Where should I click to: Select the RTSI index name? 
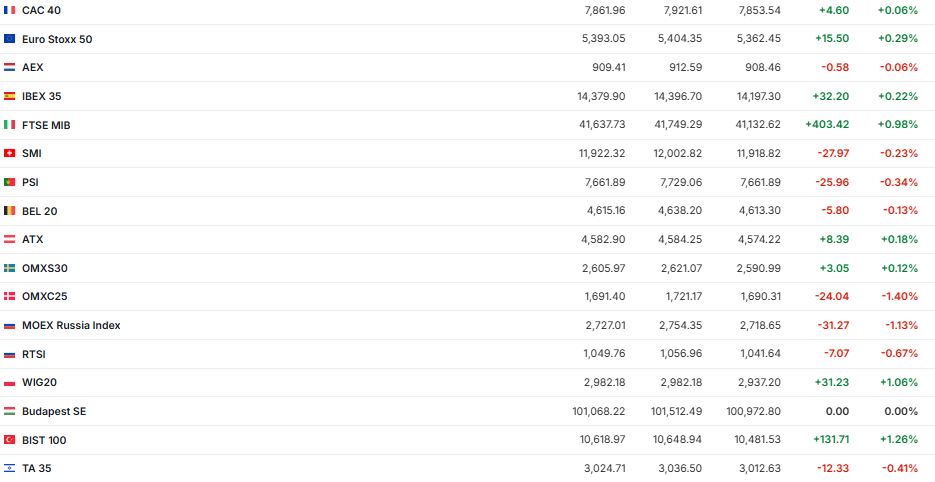point(34,354)
